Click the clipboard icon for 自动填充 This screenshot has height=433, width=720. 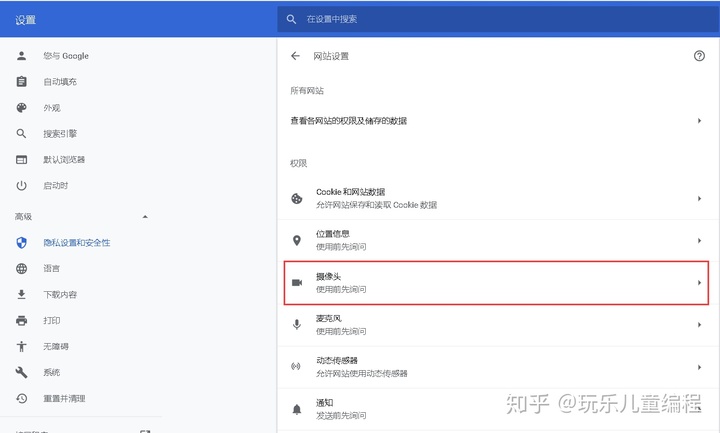click(x=22, y=82)
